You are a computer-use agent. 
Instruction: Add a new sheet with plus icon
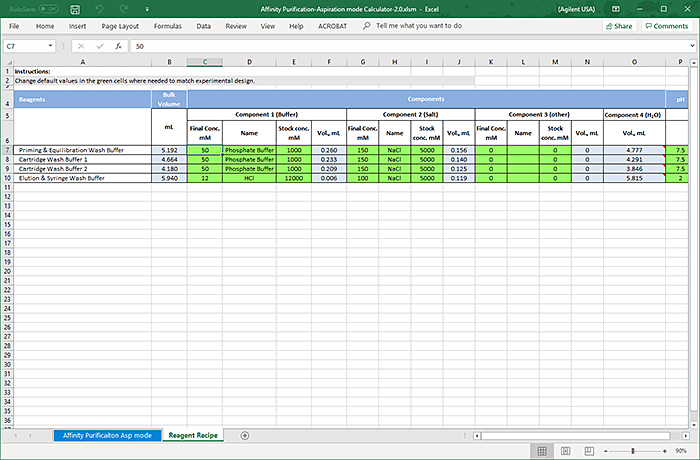245,435
